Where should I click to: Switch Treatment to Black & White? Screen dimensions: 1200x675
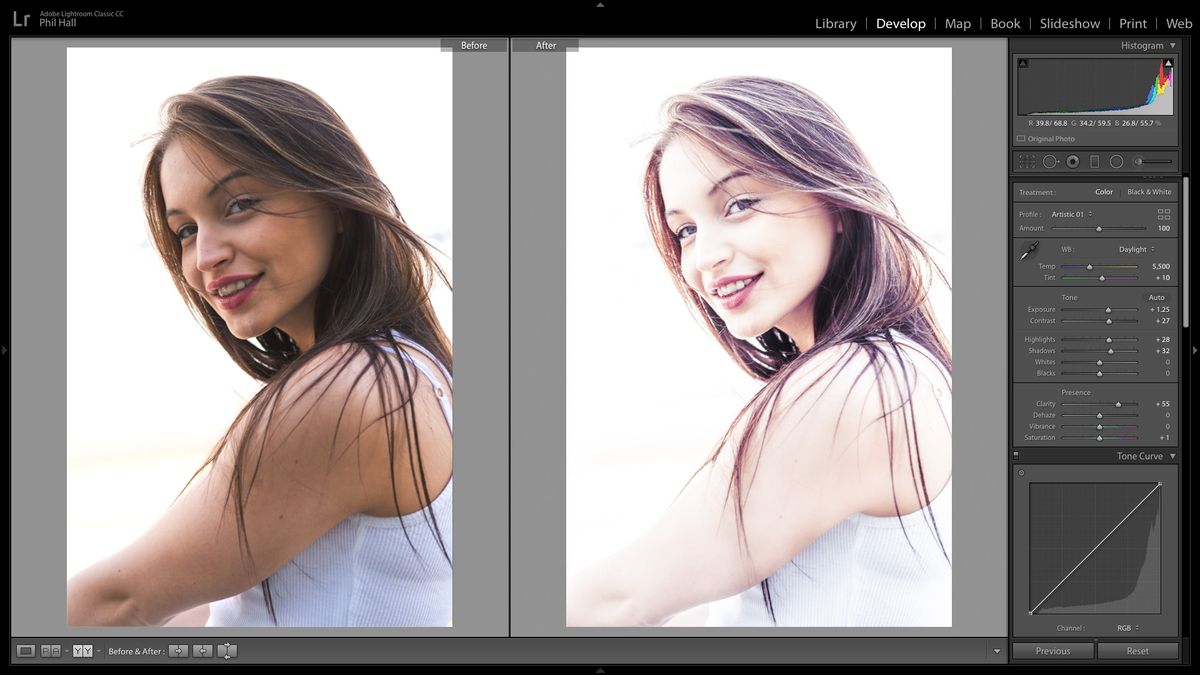[x=1148, y=192]
